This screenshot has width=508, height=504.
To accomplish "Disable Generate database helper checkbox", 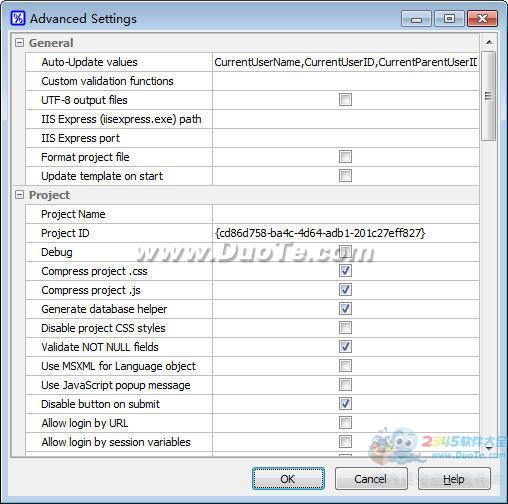I will tap(345, 308).
